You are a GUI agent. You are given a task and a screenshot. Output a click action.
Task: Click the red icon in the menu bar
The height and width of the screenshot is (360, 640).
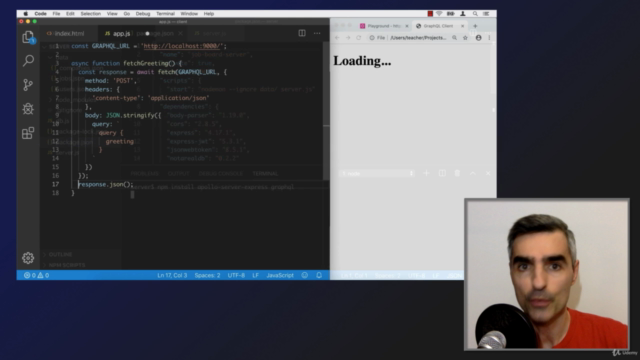[x=430, y=13]
